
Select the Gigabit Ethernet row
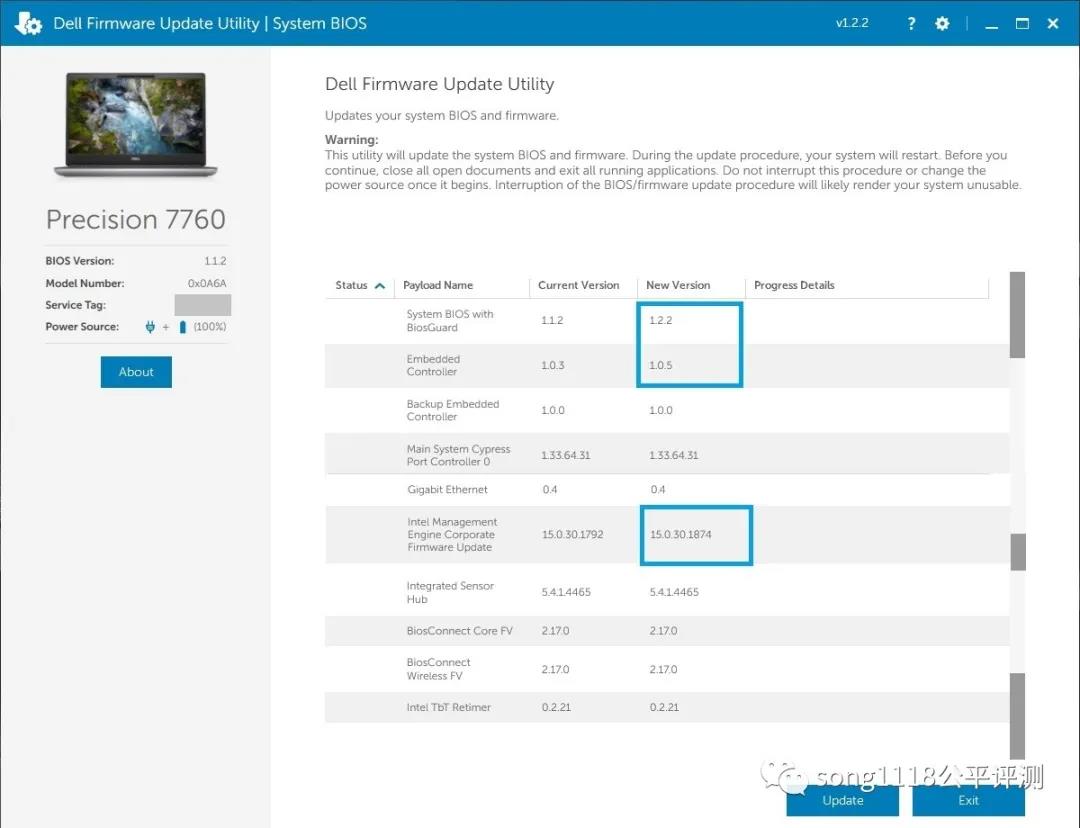[667, 490]
